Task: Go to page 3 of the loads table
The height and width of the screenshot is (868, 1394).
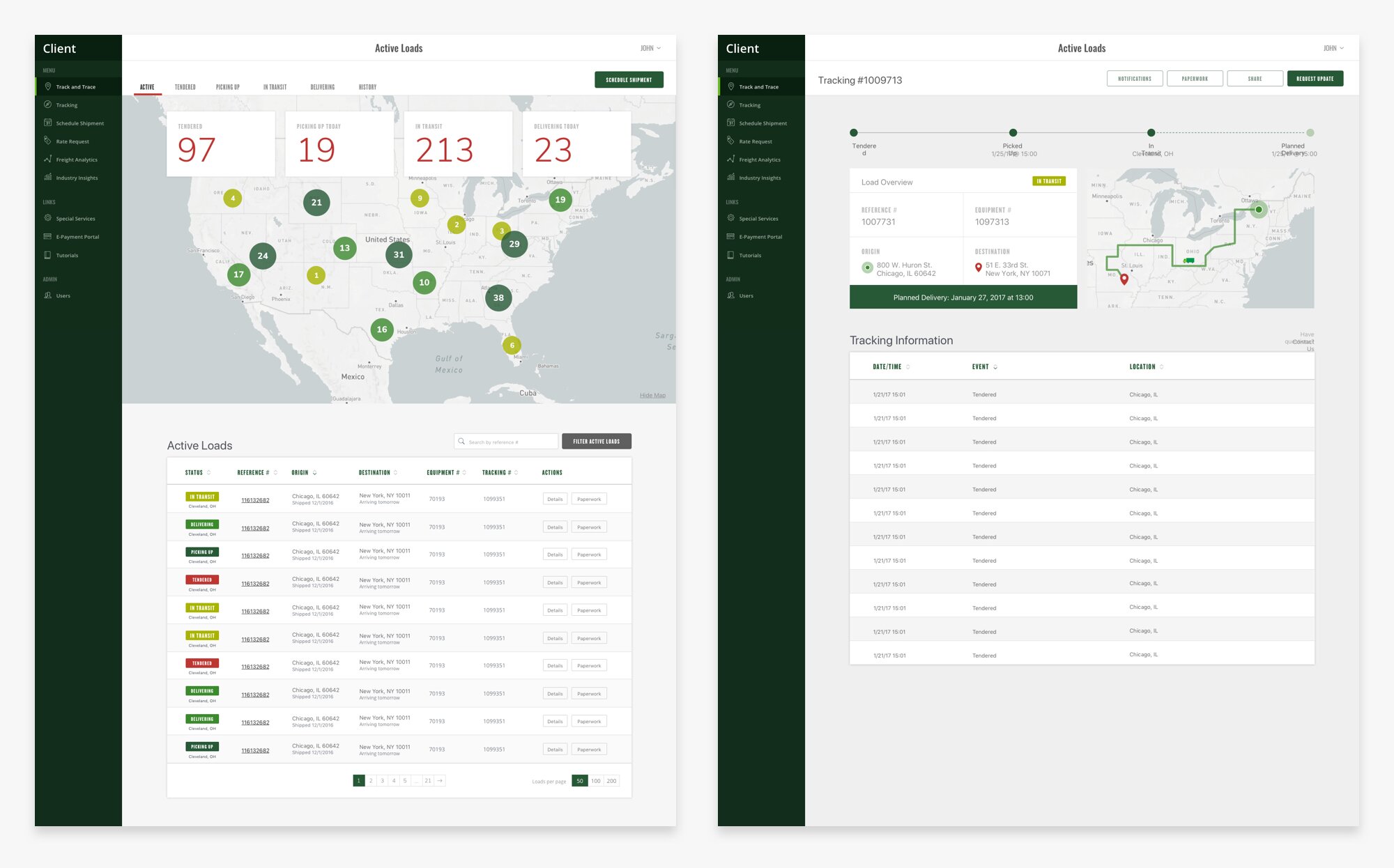Action: pyautogui.click(x=382, y=781)
